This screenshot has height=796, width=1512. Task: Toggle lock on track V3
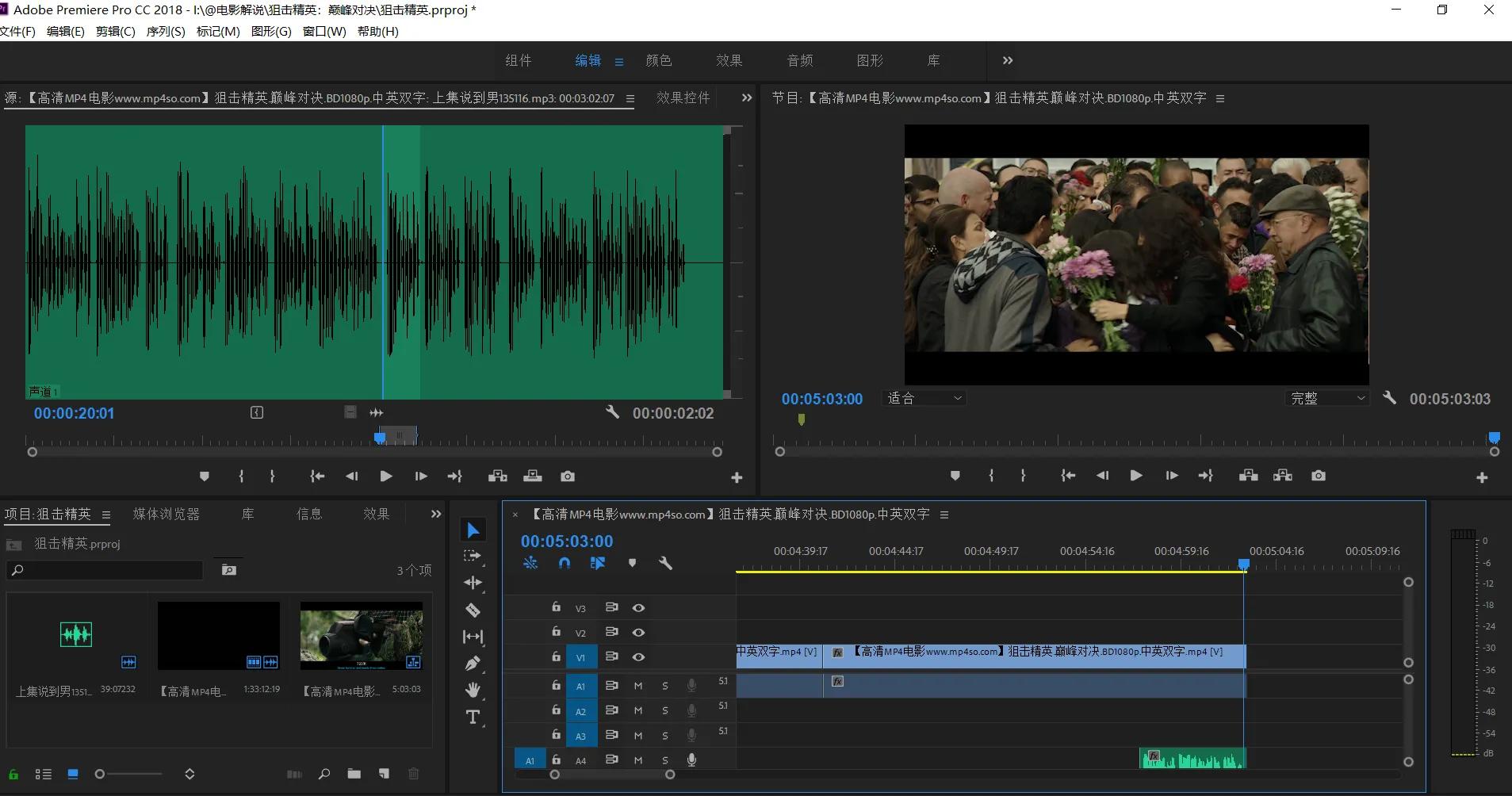tap(557, 607)
